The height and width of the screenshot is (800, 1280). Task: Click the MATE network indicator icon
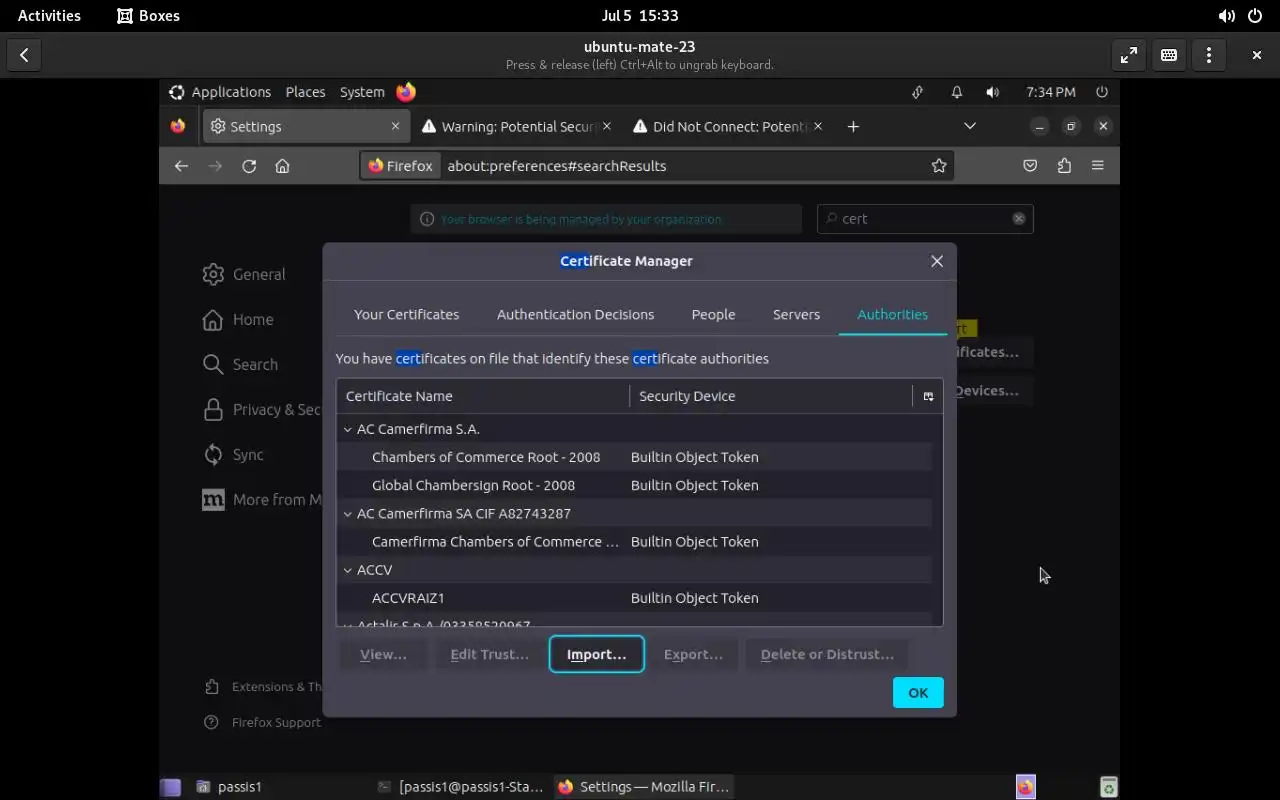click(x=917, y=92)
